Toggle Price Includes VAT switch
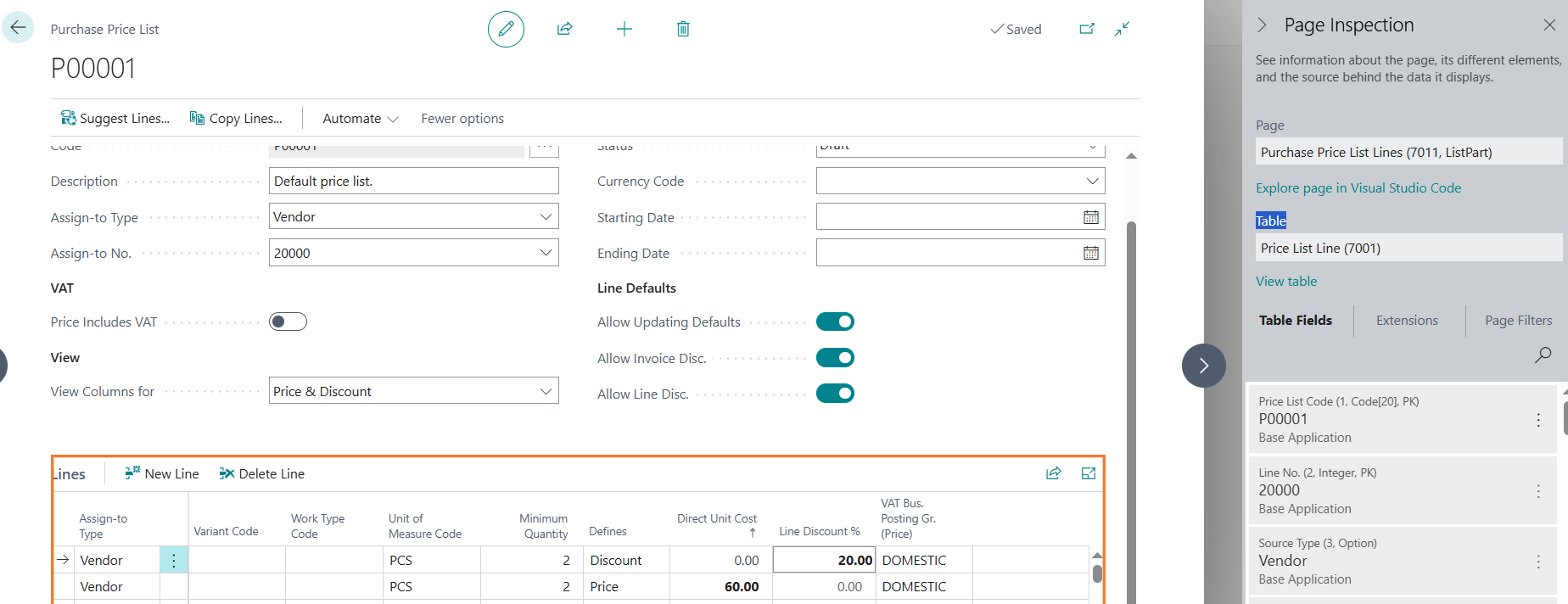Screen dimensions: 1568x604 click(288, 322)
